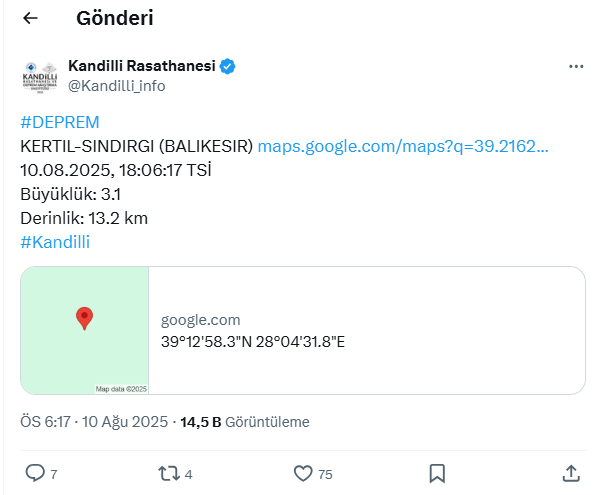Bookmark this post
Image resolution: width=602 pixels, height=495 pixels.
(437, 473)
